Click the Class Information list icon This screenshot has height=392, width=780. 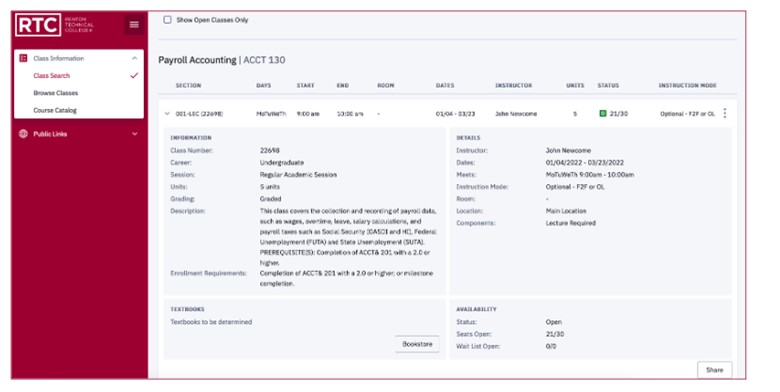pyautogui.click(x=23, y=58)
